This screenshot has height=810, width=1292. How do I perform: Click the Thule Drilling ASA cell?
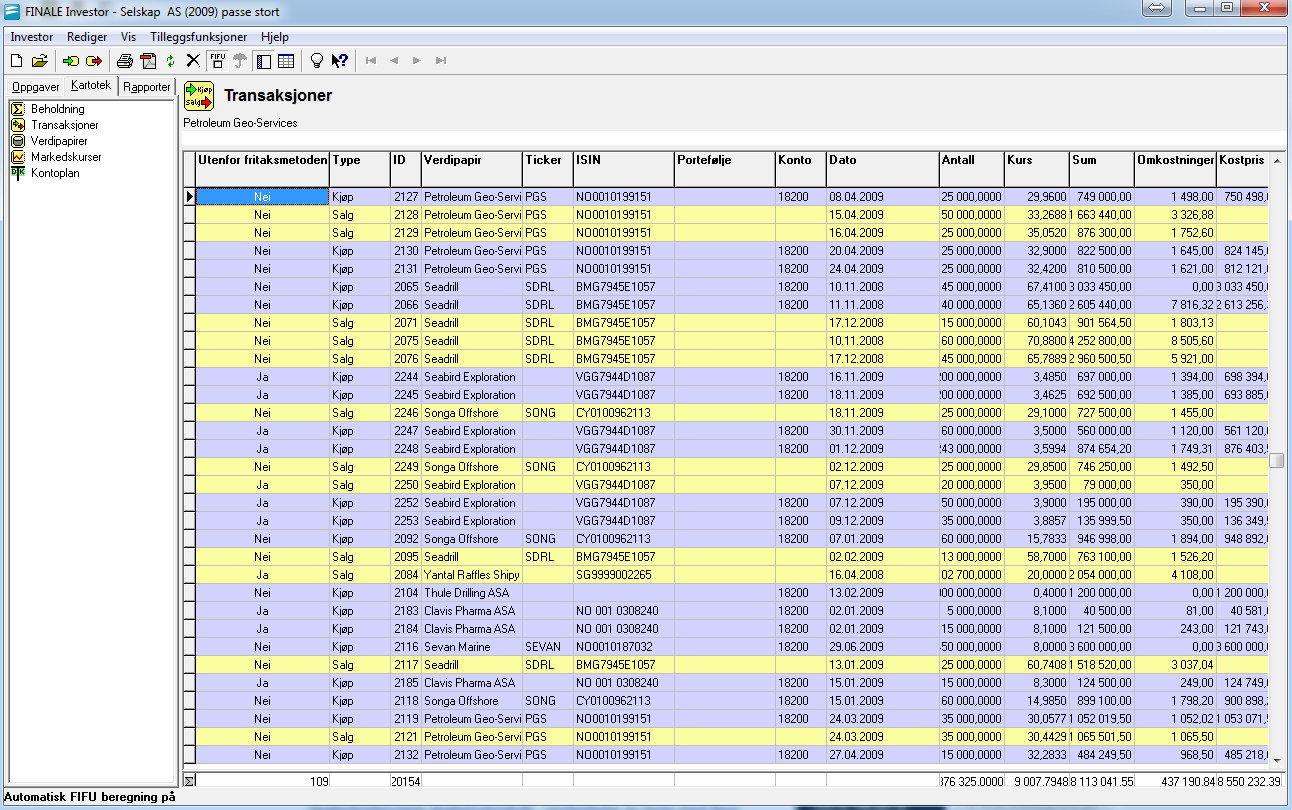click(x=472, y=593)
